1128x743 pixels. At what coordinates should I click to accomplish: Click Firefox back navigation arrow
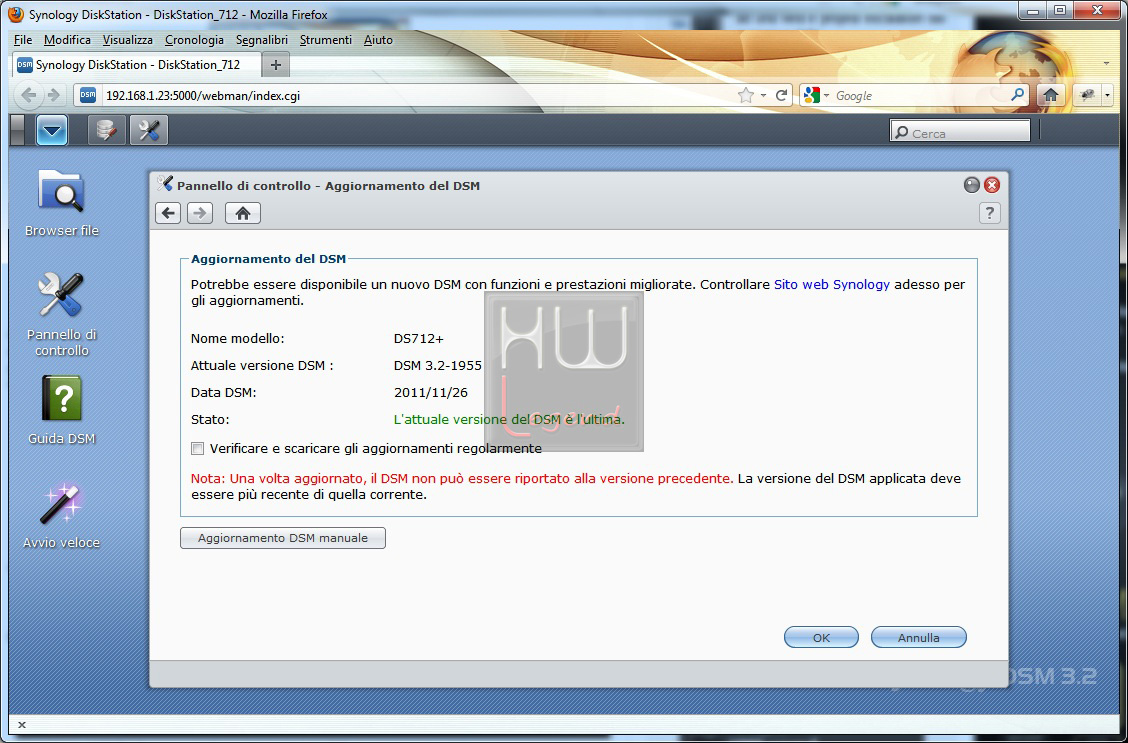coord(29,95)
